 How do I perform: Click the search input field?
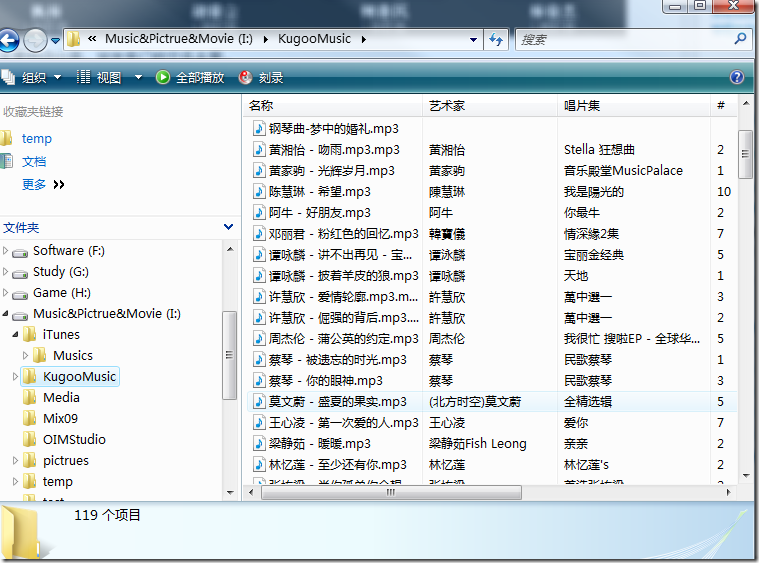click(x=624, y=40)
